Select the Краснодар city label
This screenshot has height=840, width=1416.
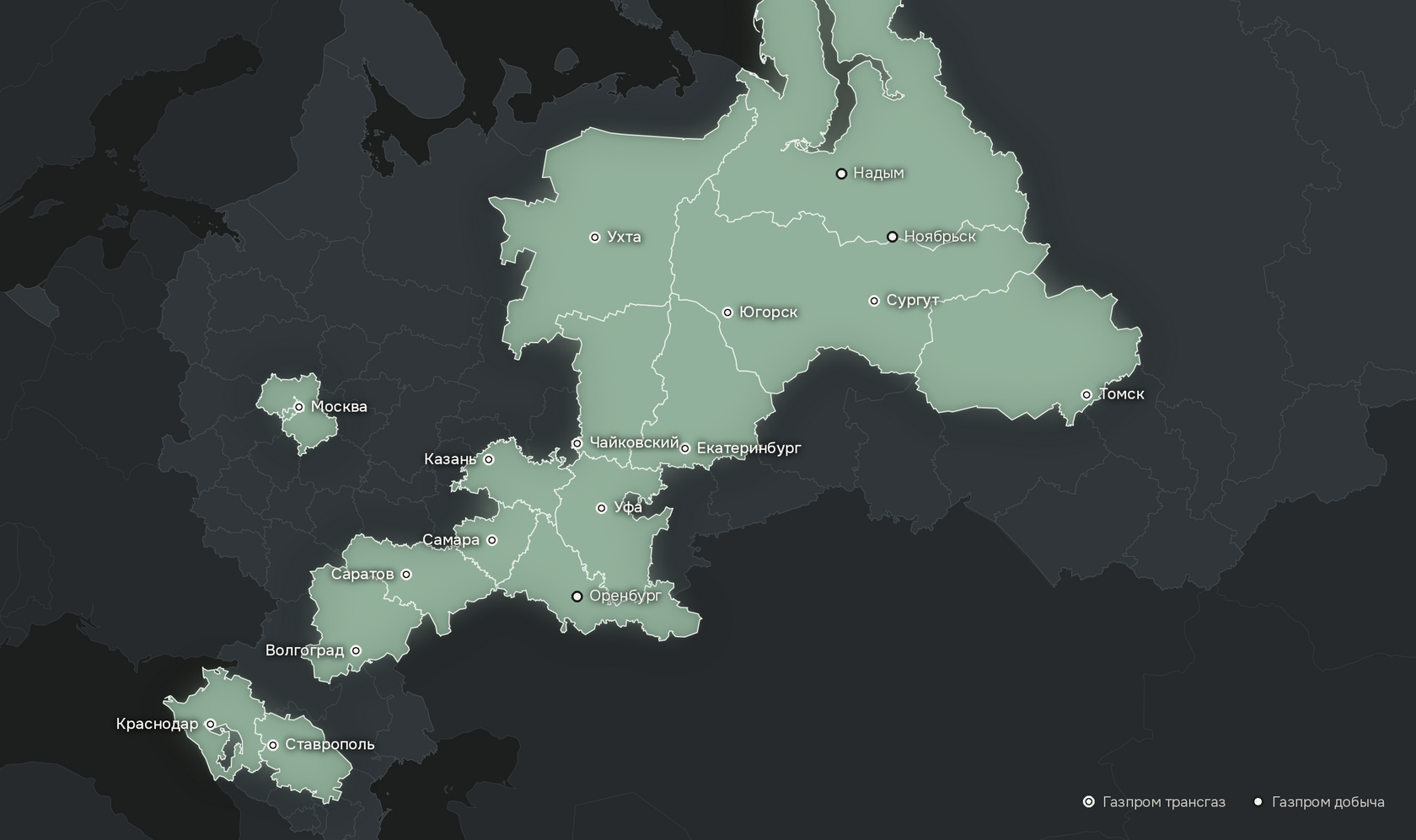click(x=158, y=724)
